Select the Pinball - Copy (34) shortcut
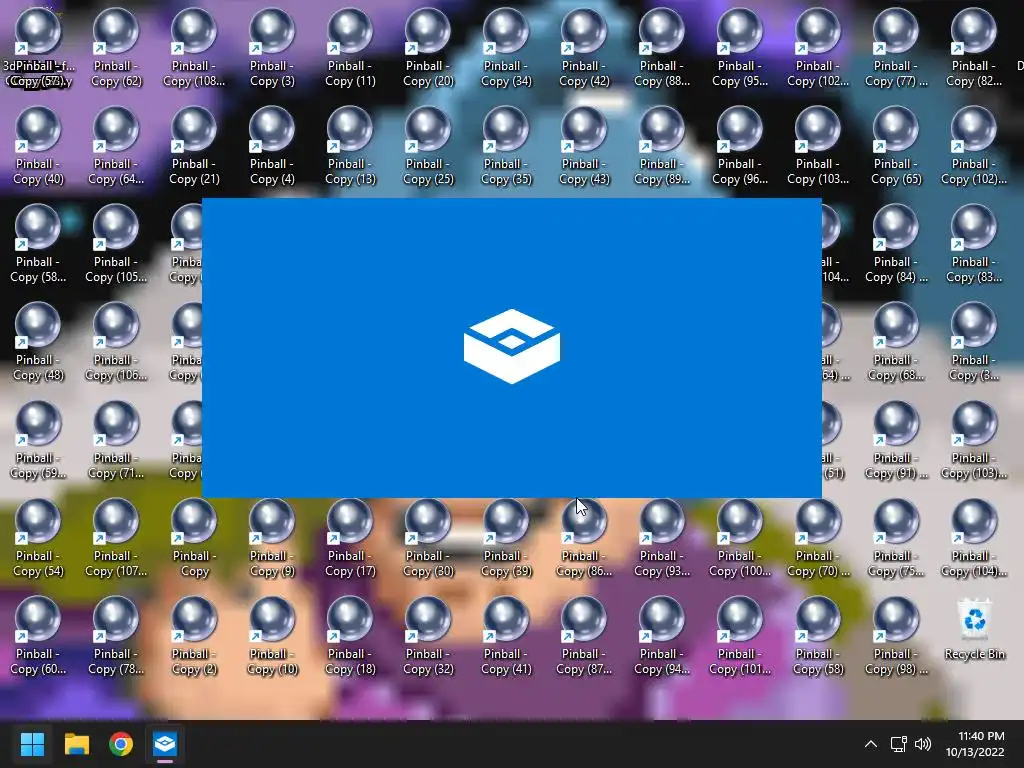Viewport: 1024px width, 768px height. point(506,48)
